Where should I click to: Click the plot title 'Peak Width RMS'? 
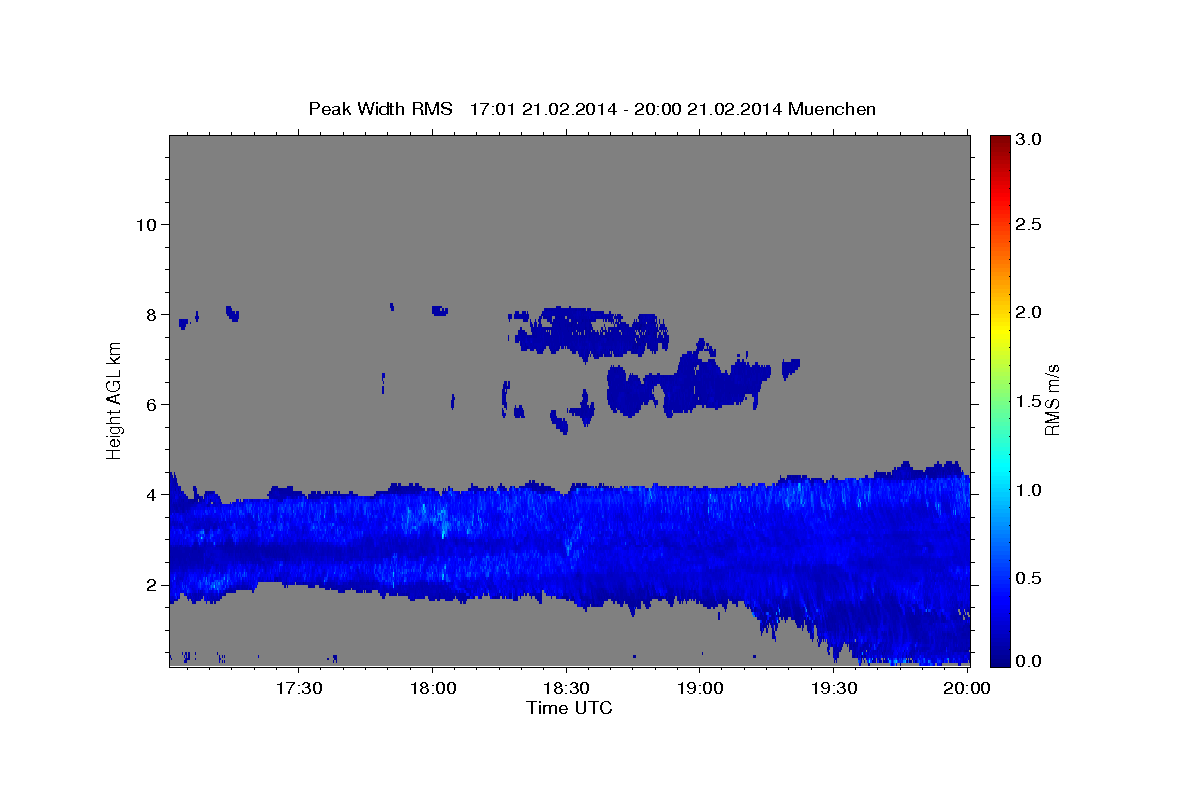coord(380,109)
